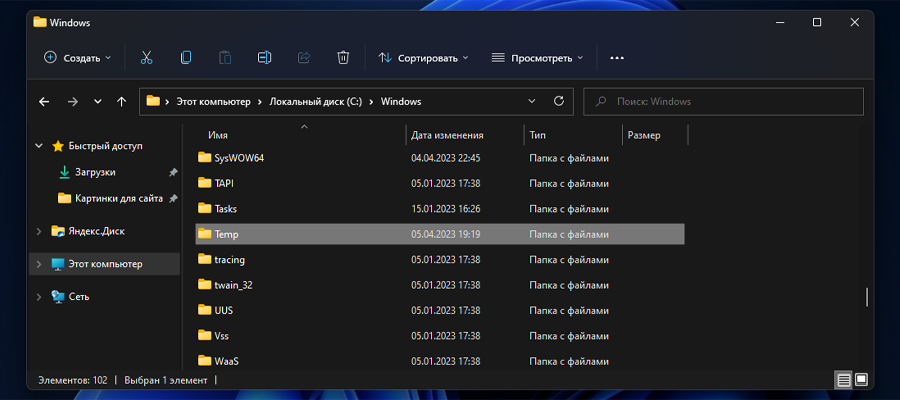Click the twain_32 folder icon
This screenshot has width=900, height=400.
(x=205, y=285)
